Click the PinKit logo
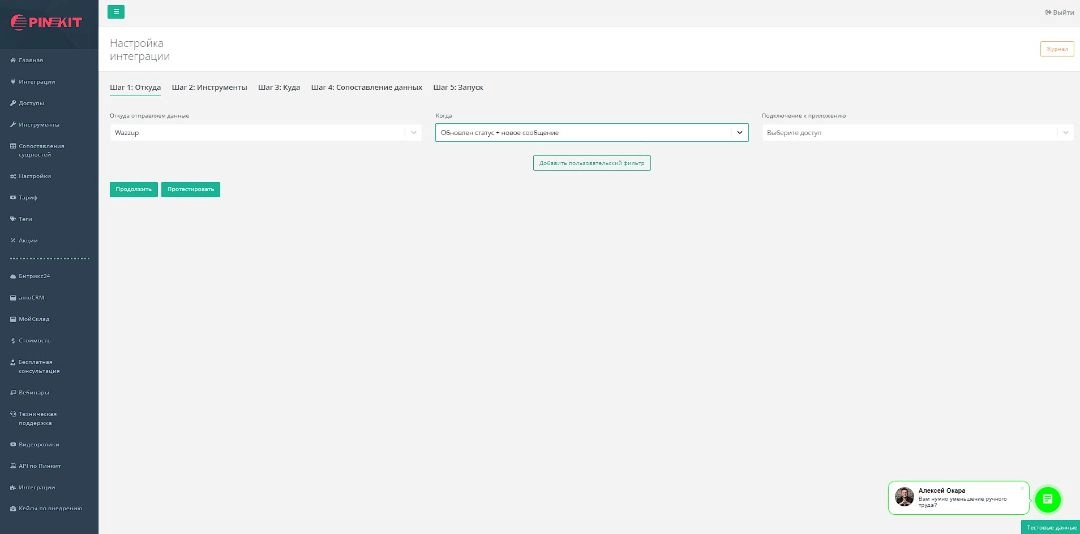 (48, 21)
